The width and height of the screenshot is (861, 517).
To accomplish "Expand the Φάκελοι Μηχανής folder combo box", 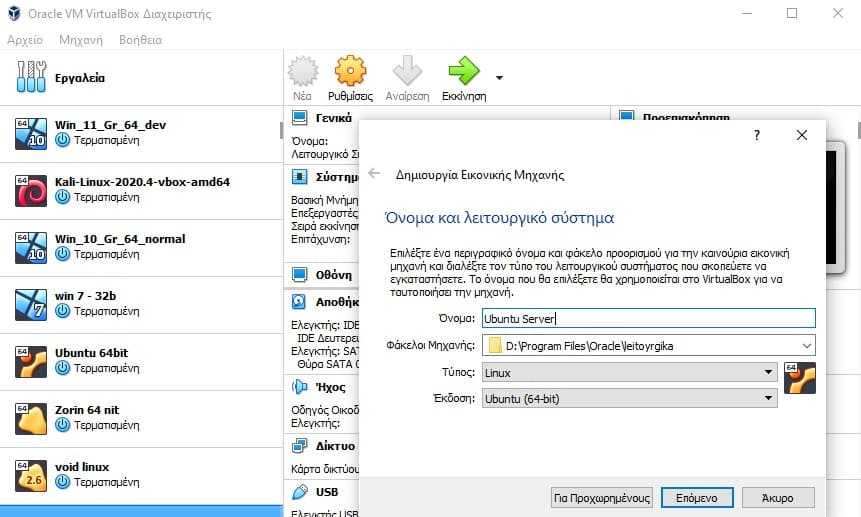I will coord(807,346).
